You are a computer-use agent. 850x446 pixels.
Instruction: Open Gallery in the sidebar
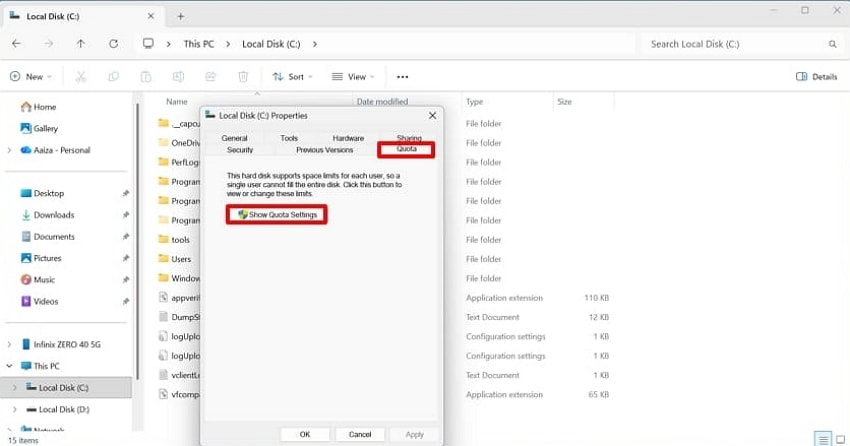pyautogui.click(x=39, y=128)
